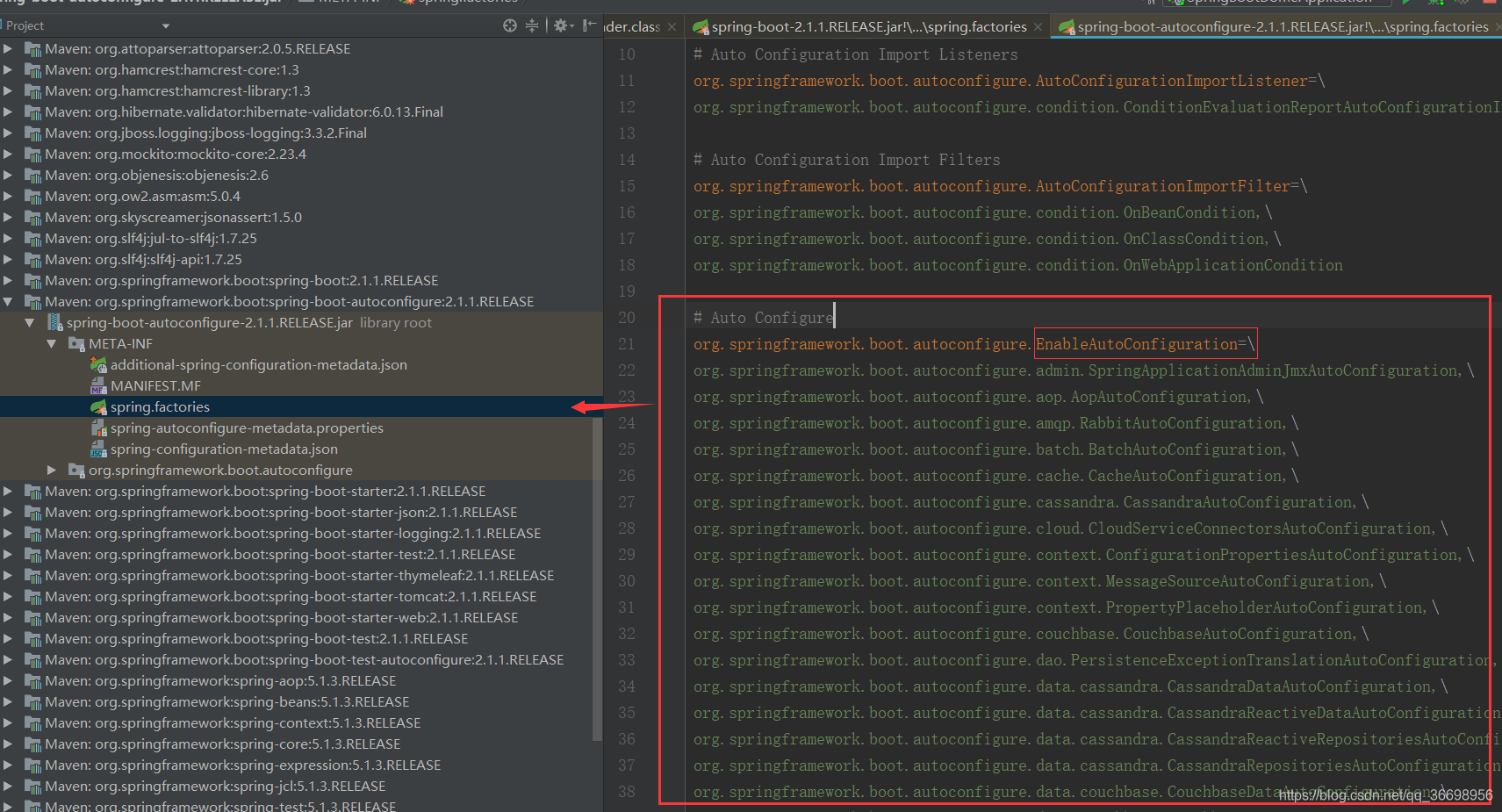Image resolution: width=1502 pixels, height=812 pixels.
Task: Click the scroll-from-source target icon
Action: point(510,25)
